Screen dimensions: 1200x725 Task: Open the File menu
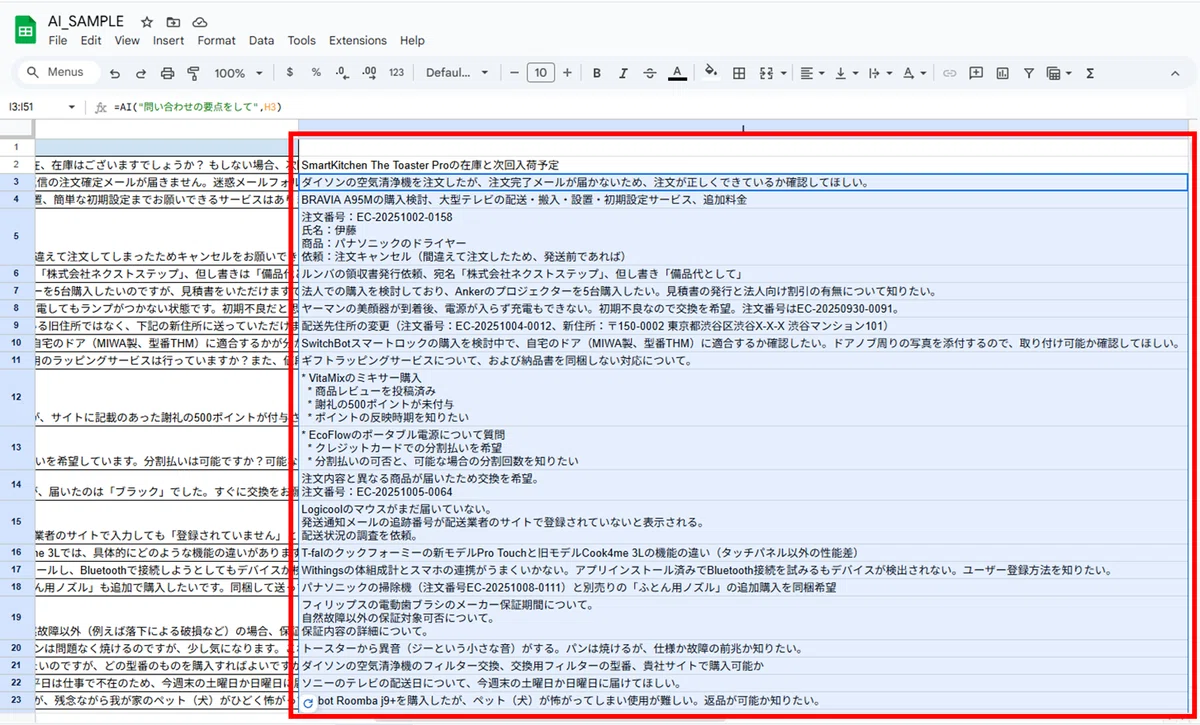[x=58, y=41]
